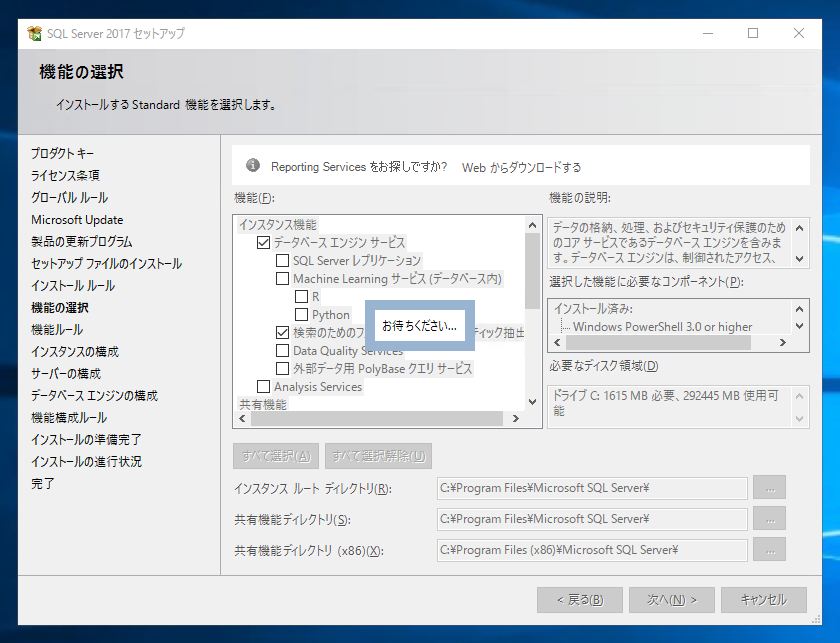The width and height of the screenshot is (840, 643).
Task: Maximize the SQL Server 2017 setup window
Action: 753,33
